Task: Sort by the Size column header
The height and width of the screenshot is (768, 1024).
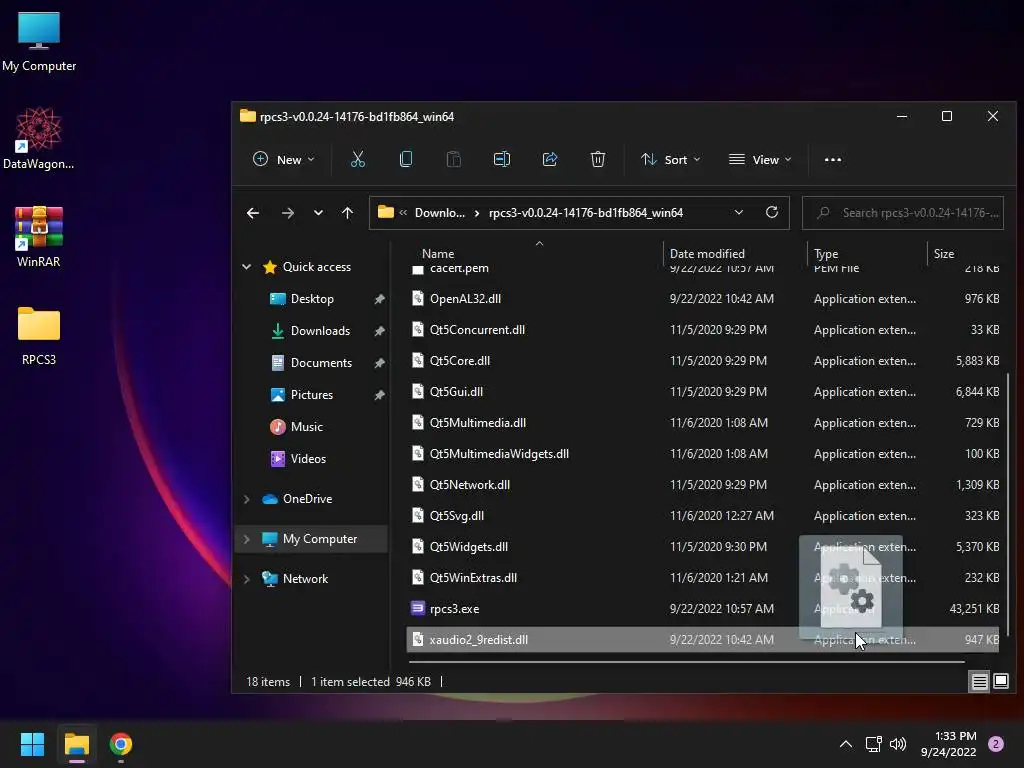Action: (x=944, y=253)
